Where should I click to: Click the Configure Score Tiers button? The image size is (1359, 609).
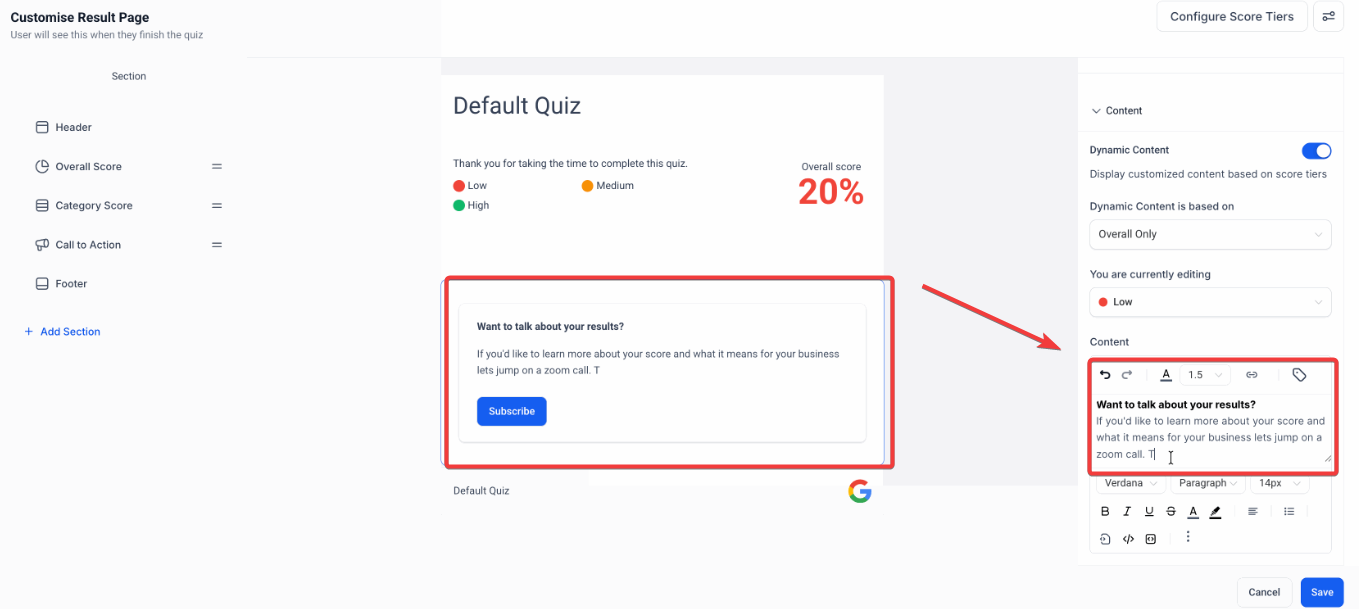[1231, 16]
